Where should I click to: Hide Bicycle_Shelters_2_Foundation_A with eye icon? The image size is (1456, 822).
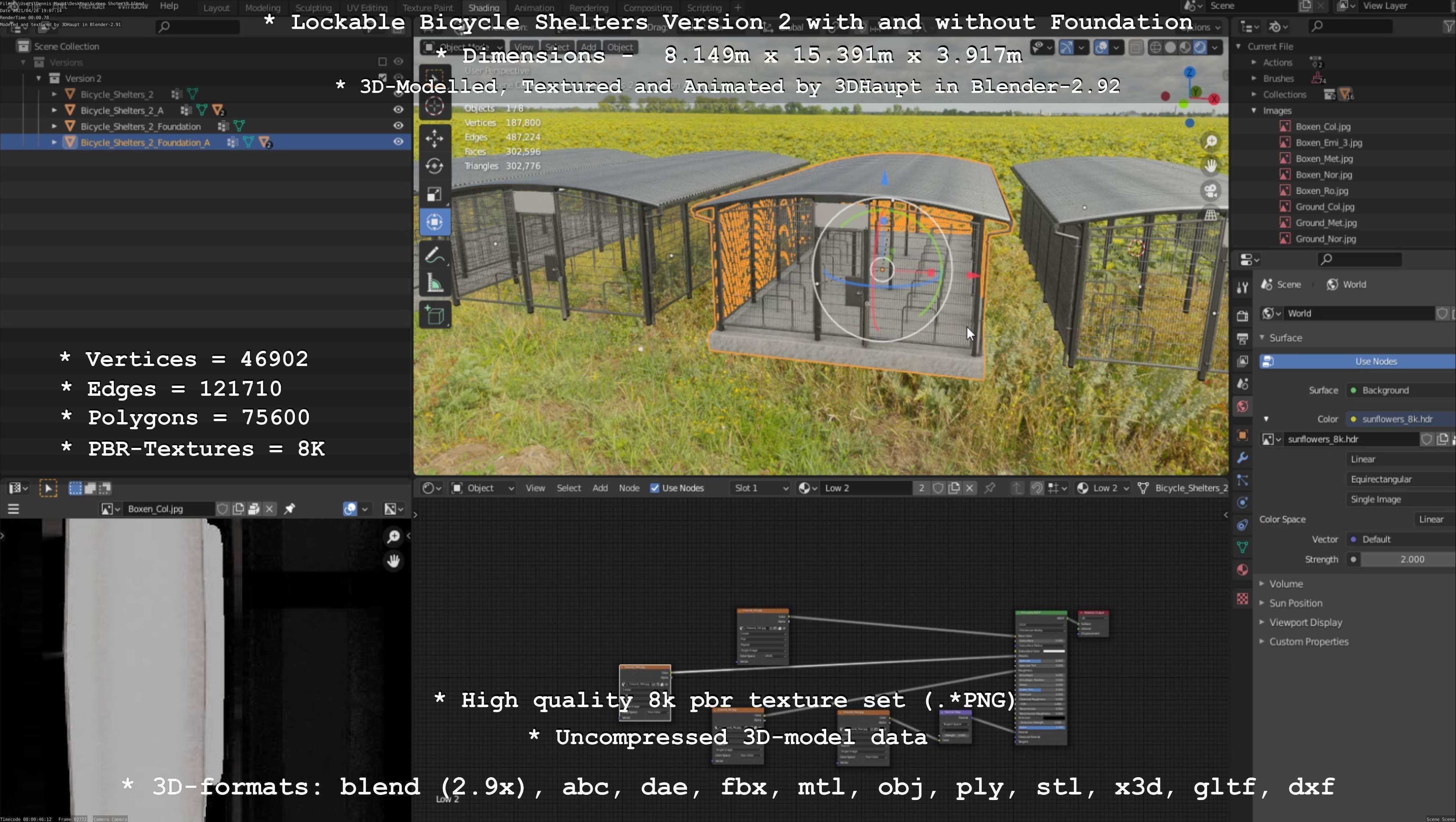click(x=398, y=142)
